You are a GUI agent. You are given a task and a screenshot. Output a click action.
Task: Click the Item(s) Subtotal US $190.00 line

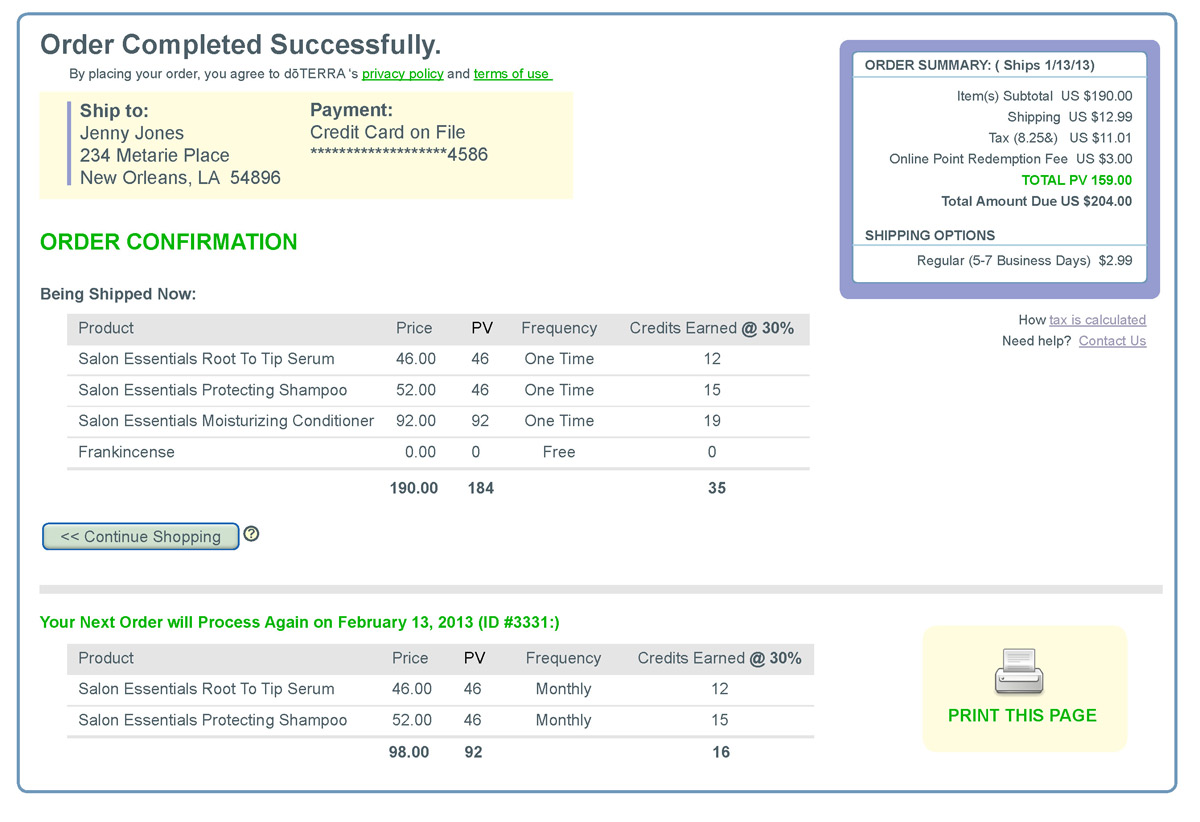click(1045, 96)
